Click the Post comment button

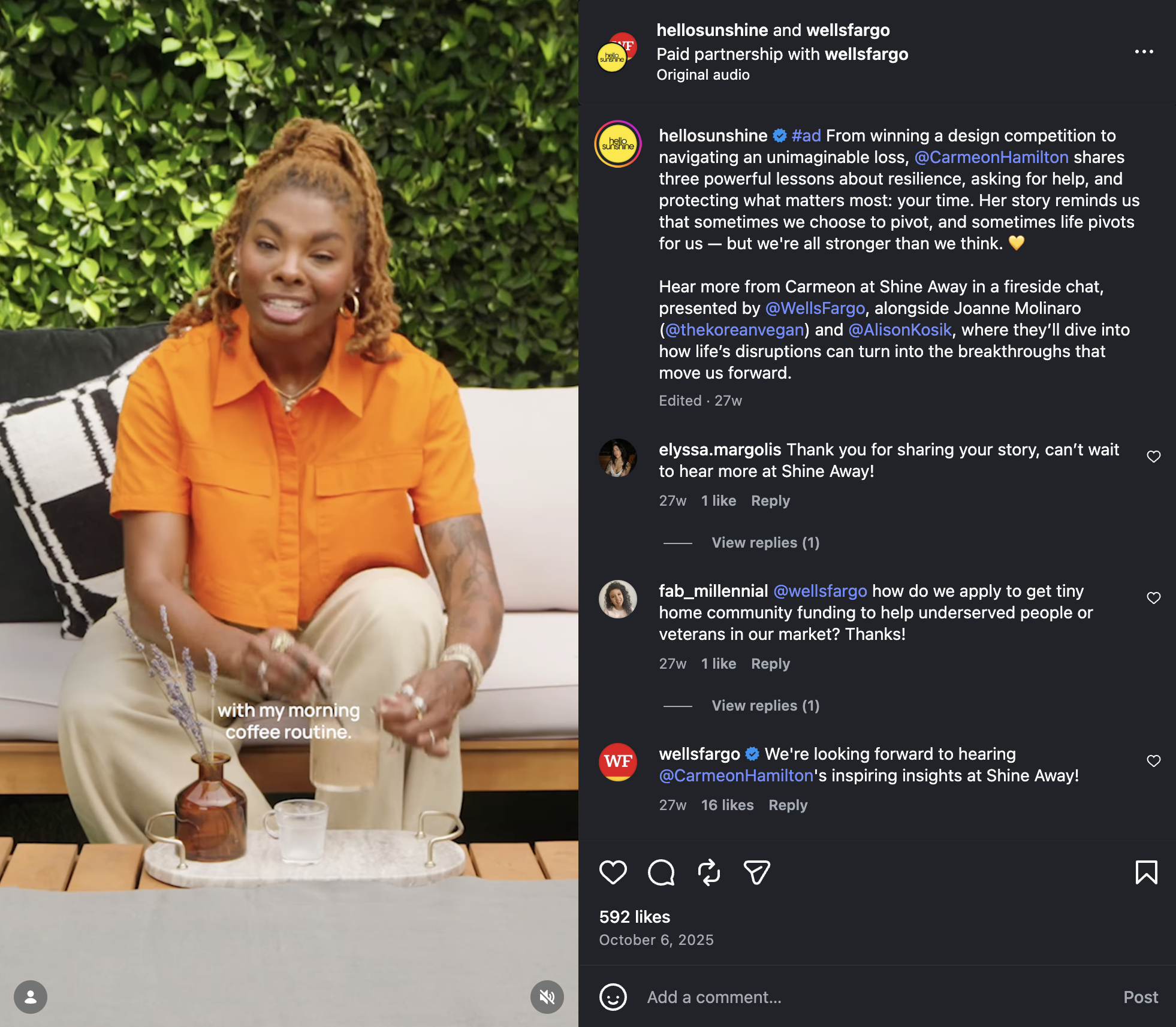[1140, 997]
